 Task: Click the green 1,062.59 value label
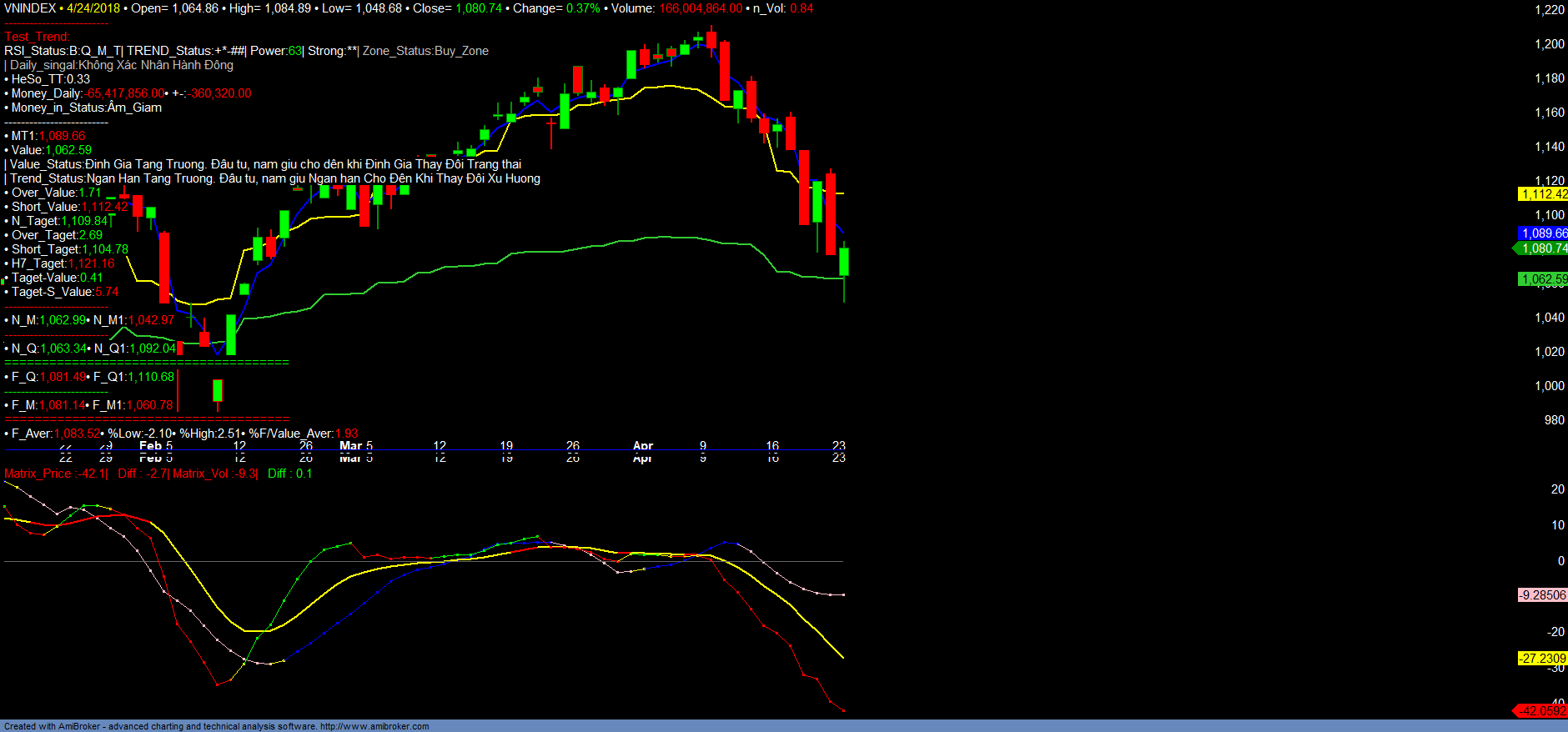click(x=1542, y=279)
